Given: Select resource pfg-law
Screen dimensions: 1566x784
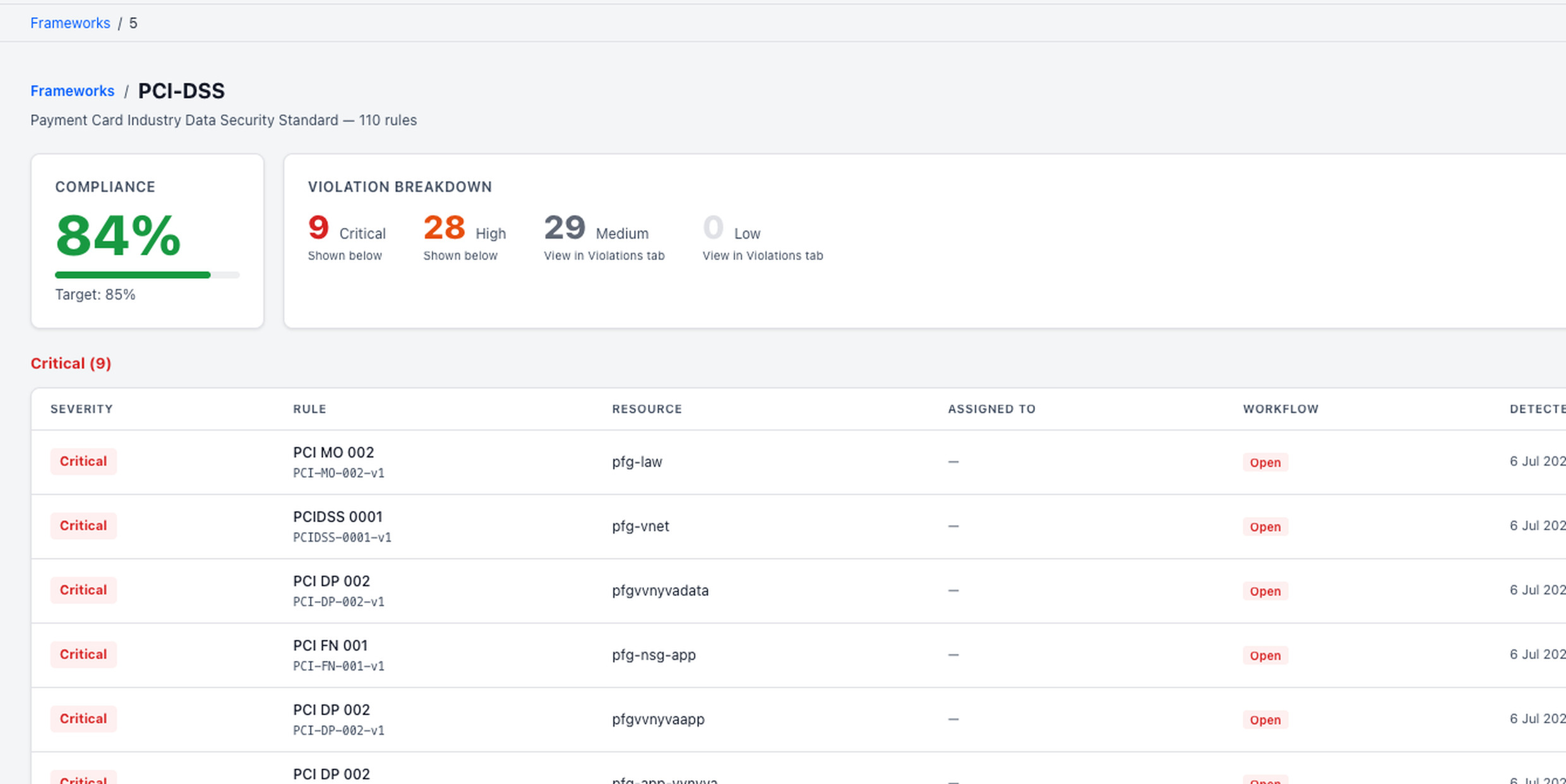Looking at the screenshot, I should [x=637, y=462].
